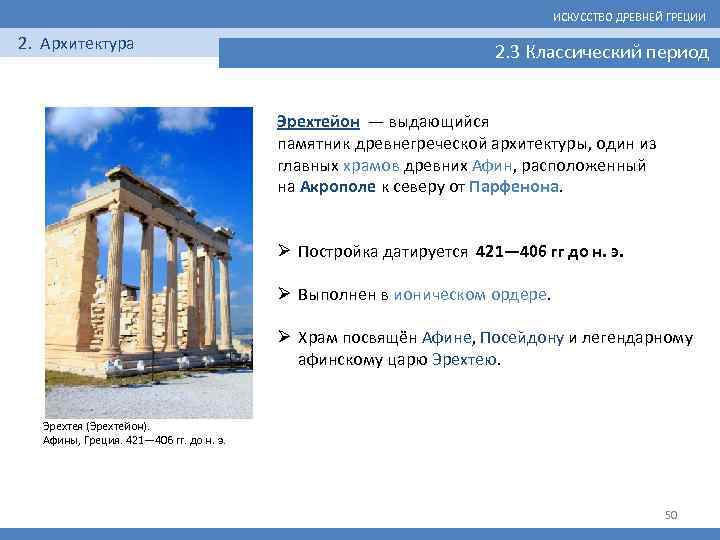This screenshot has height=540, width=720.
Task: Select caption 'Эрехтея (Эрехтейон).'
Action: click(96, 427)
